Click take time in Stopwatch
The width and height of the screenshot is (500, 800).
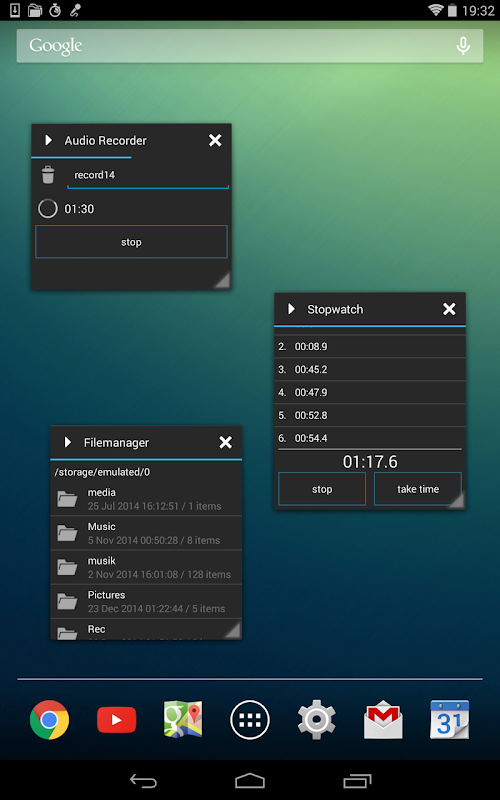418,489
